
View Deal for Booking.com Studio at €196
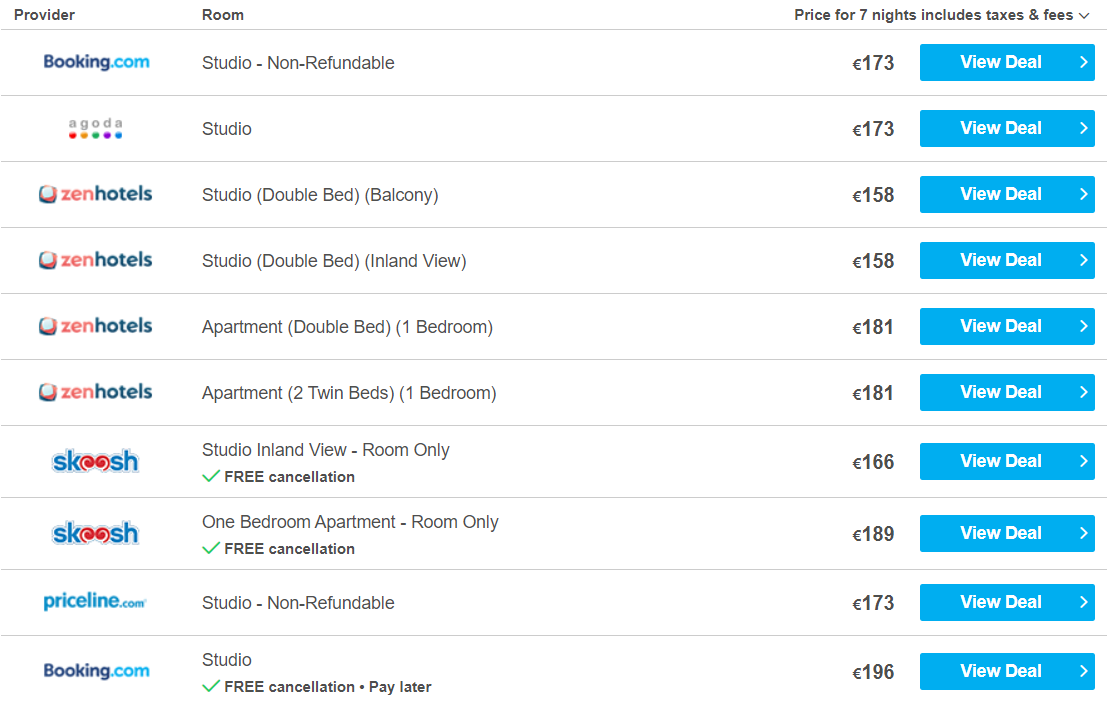(x=1007, y=671)
